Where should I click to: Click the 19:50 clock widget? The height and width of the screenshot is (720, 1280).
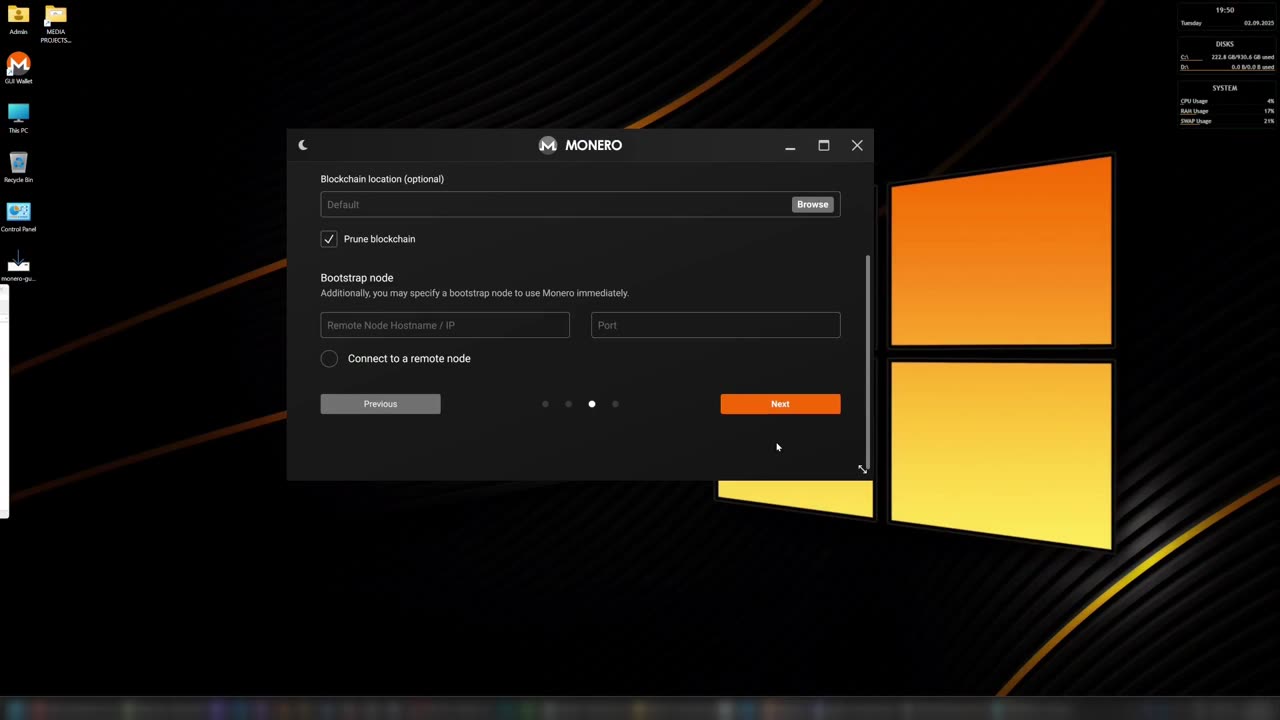click(x=1225, y=10)
